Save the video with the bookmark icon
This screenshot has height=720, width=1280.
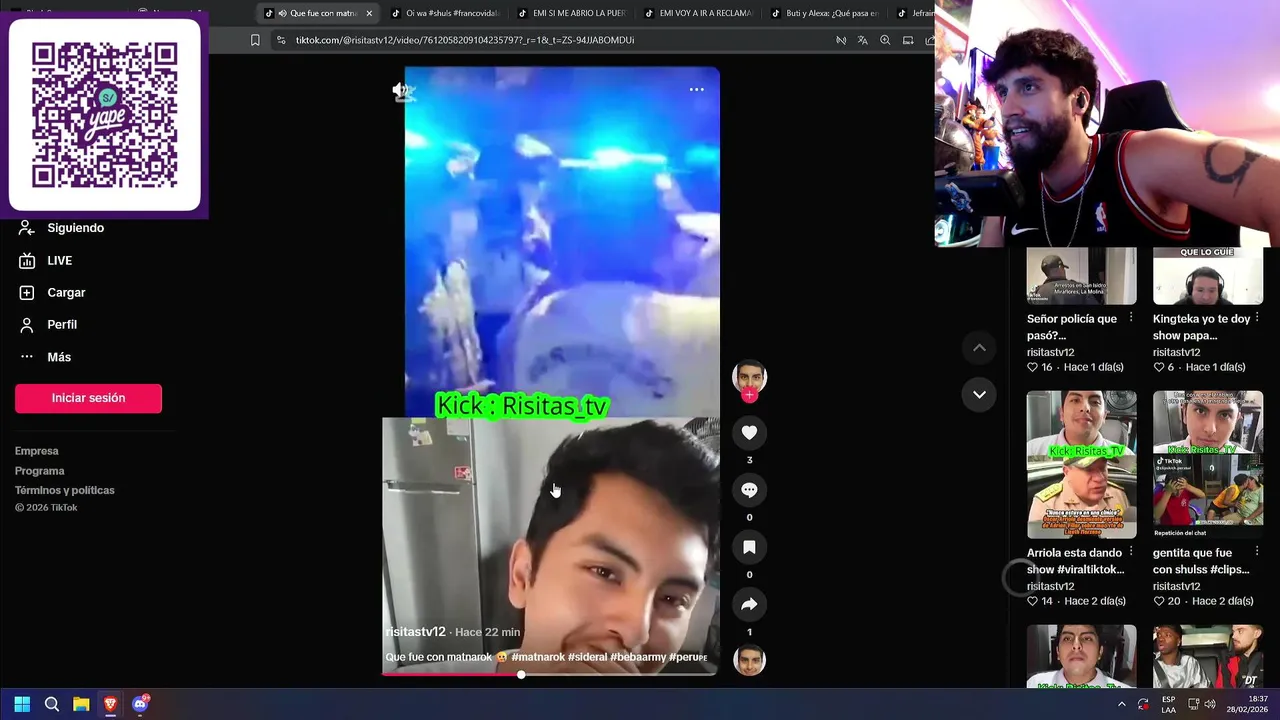click(749, 547)
